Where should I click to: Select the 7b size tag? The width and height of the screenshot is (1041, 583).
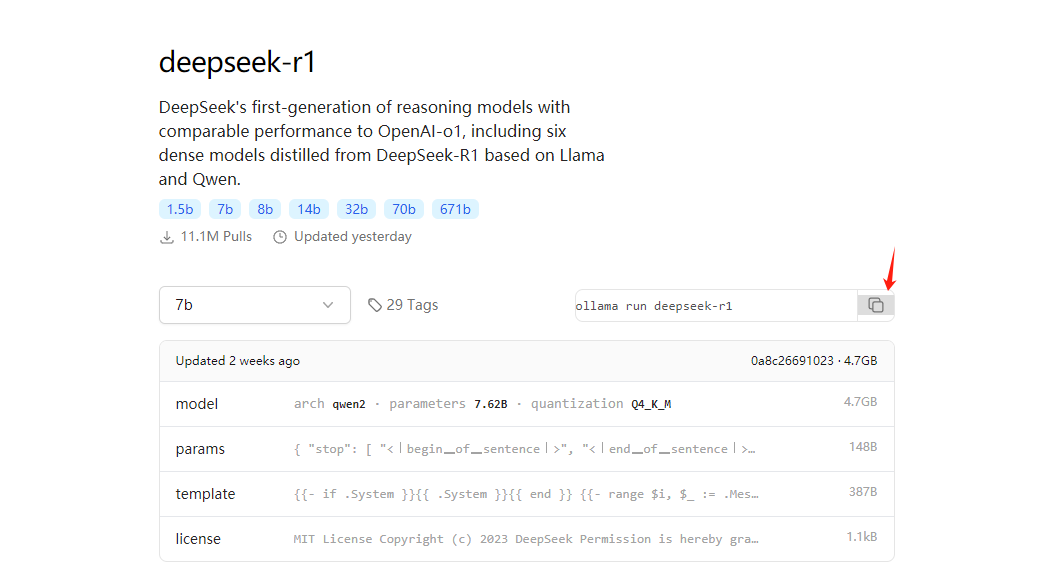225,209
